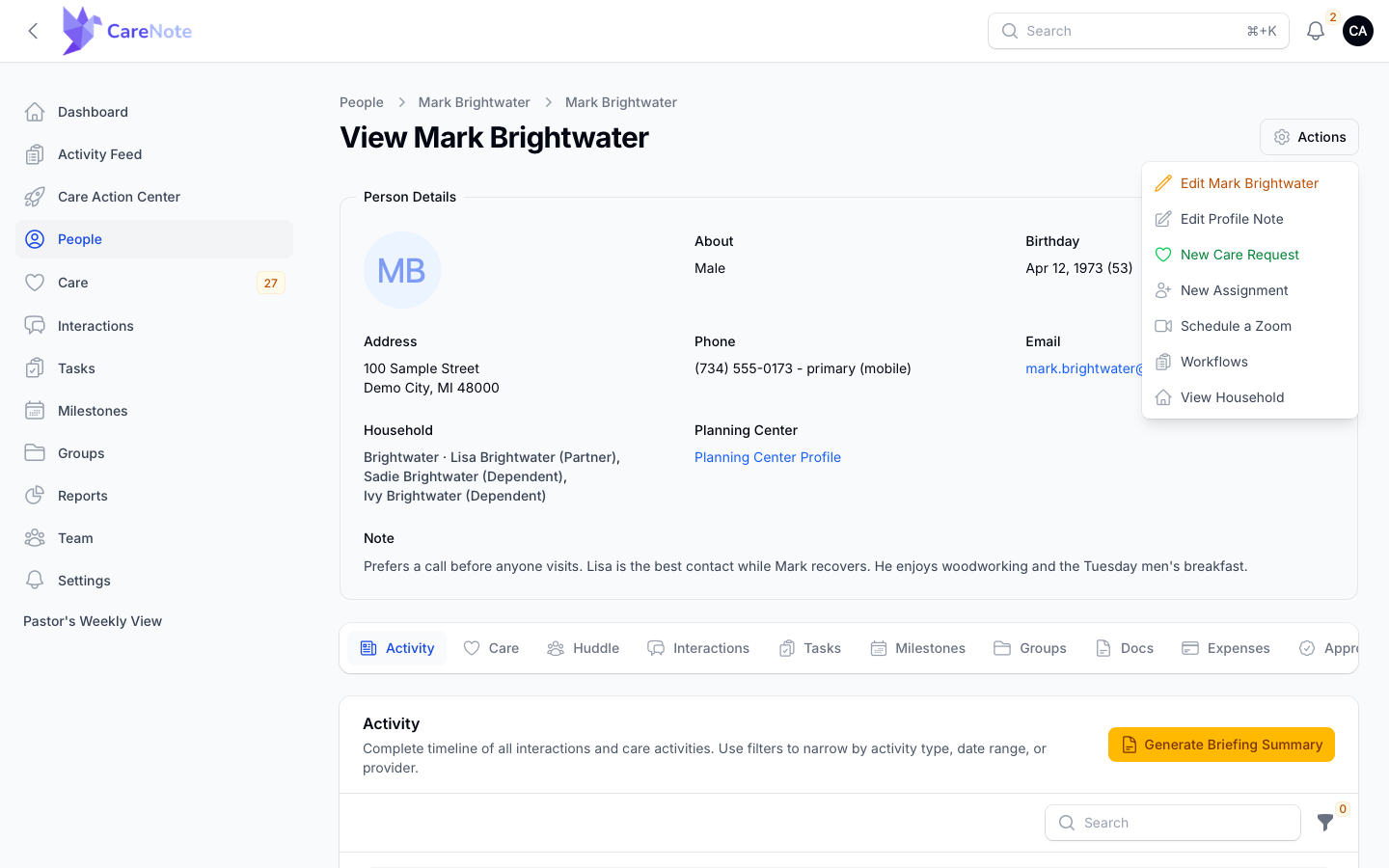This screenshot has height=868, width=1389.
Task: Focus the top global Search field
Action: [x=1138, y=31]
